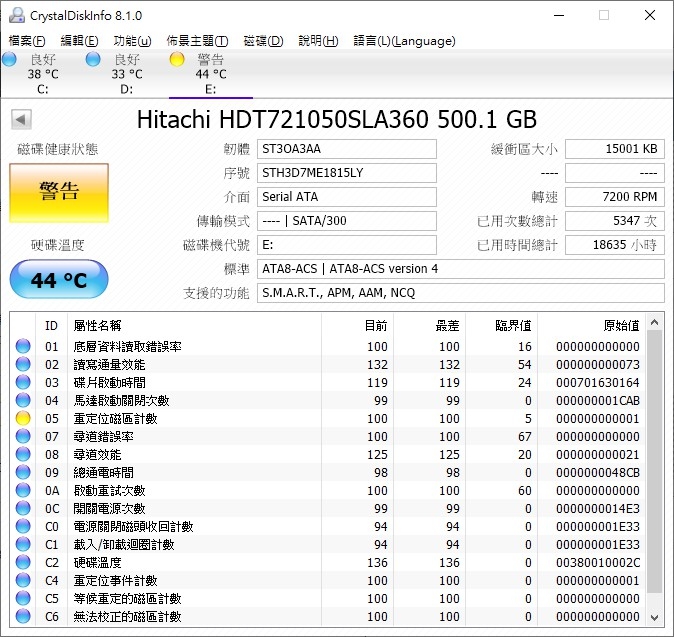Open the 功能(u) menu
Viewport: 674px width, 637px height.
click(132, 41)
